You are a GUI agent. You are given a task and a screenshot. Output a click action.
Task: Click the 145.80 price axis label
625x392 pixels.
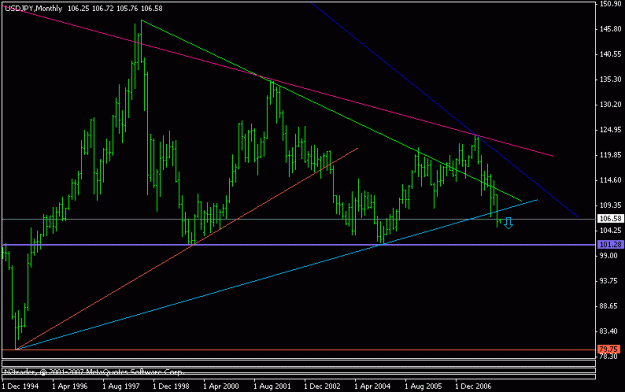tap(610, 29)
